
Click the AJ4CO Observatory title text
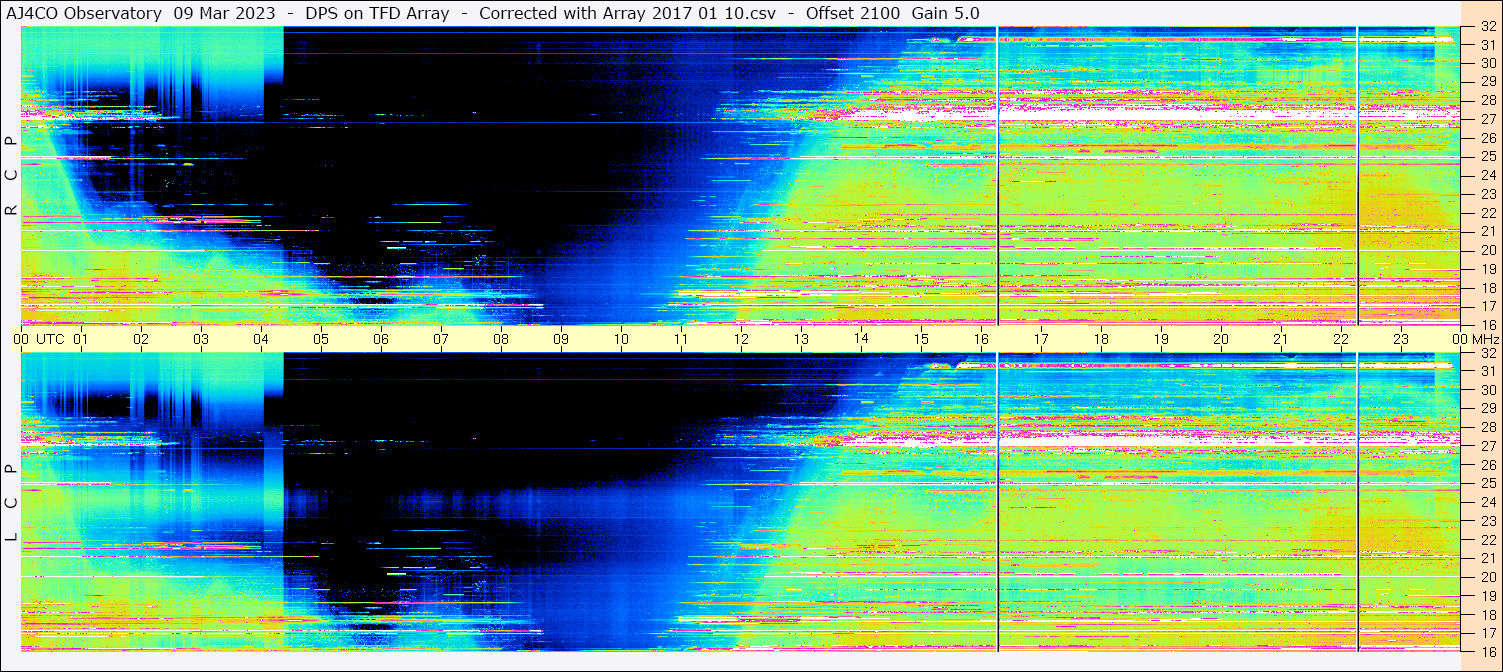[x=84, y=13]
